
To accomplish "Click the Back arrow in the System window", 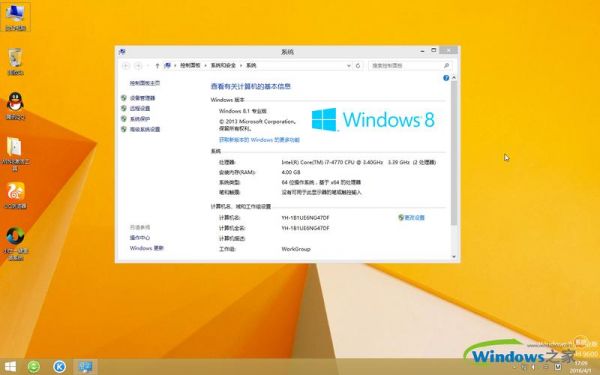I will point(126,66).
